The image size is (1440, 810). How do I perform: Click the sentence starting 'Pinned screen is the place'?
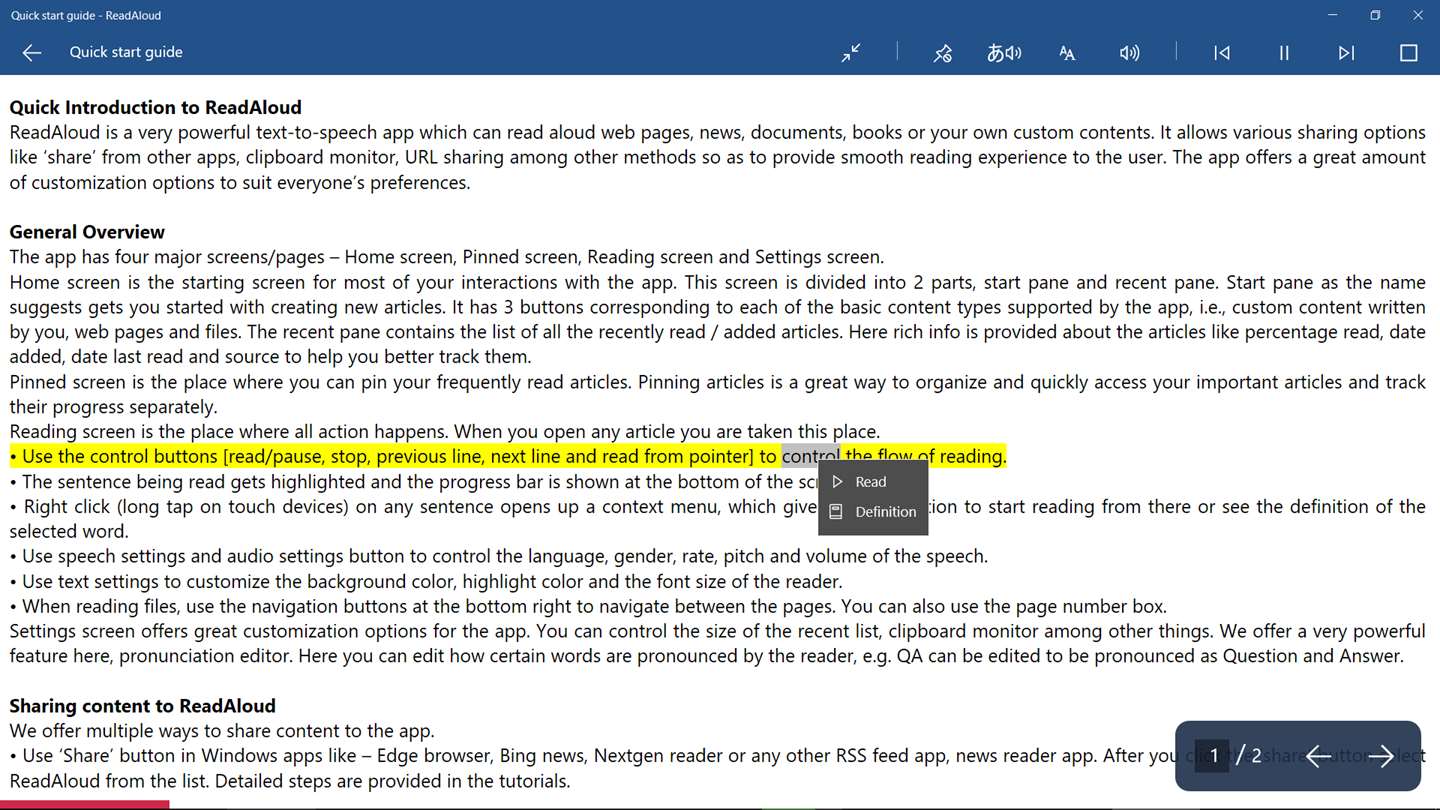tap(718, 394)
